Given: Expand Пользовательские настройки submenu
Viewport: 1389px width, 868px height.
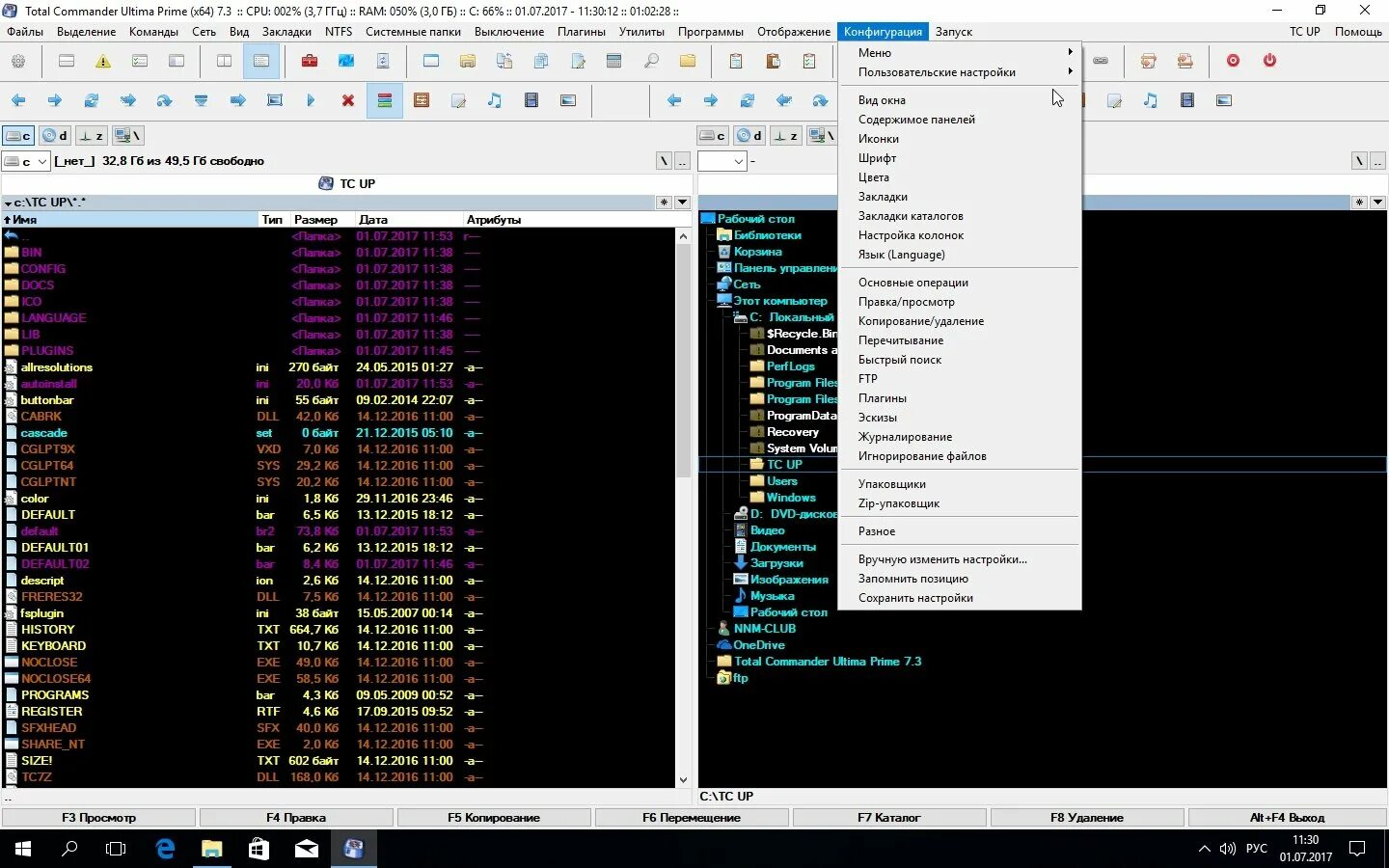Looking at the screenshot, I should [x=960, y=72].
